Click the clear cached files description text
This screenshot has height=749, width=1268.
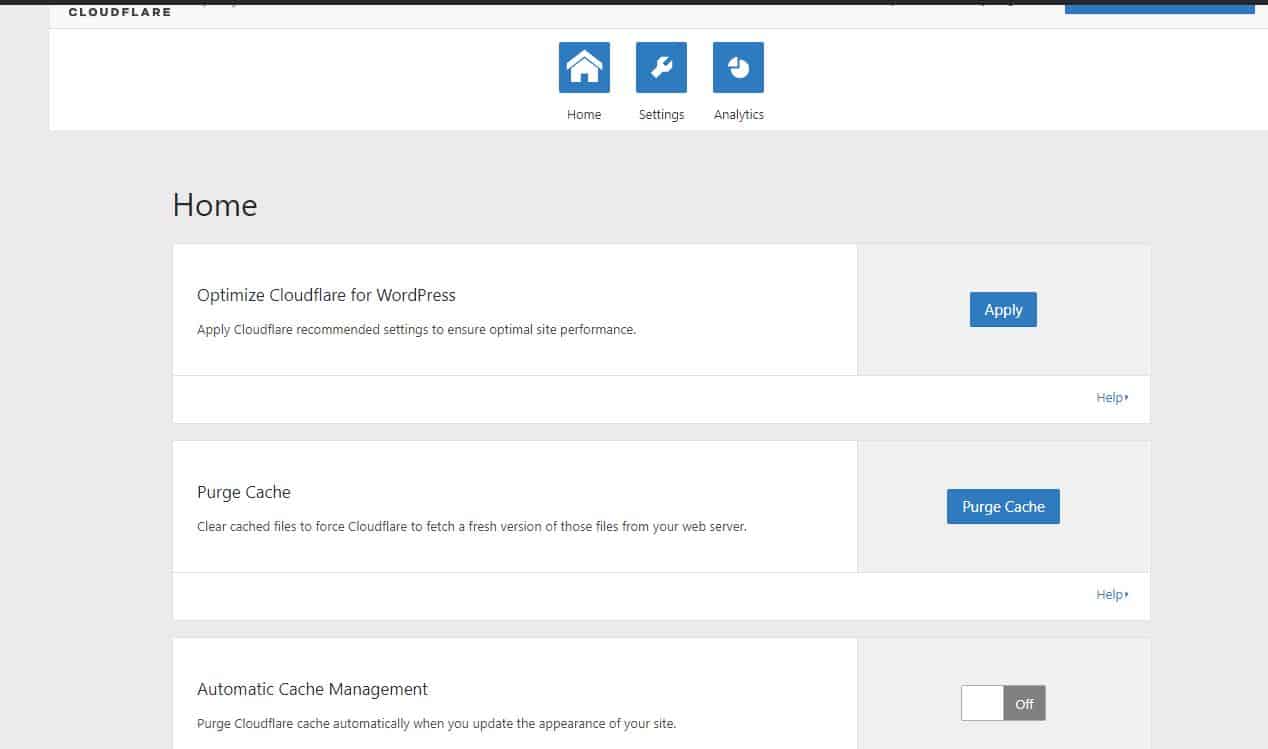click(471, 526)
